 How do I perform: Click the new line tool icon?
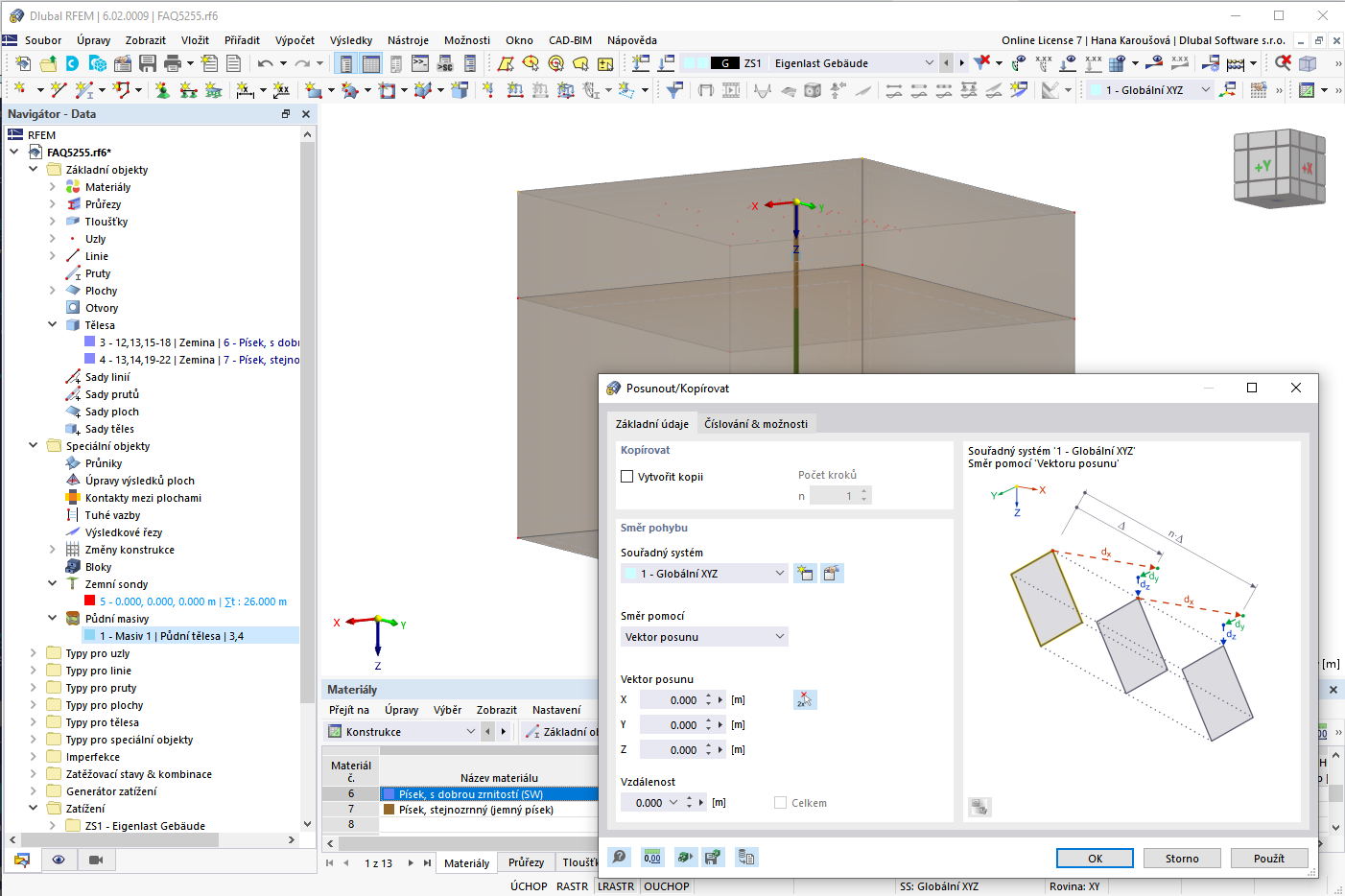click(x=59, y=90)
